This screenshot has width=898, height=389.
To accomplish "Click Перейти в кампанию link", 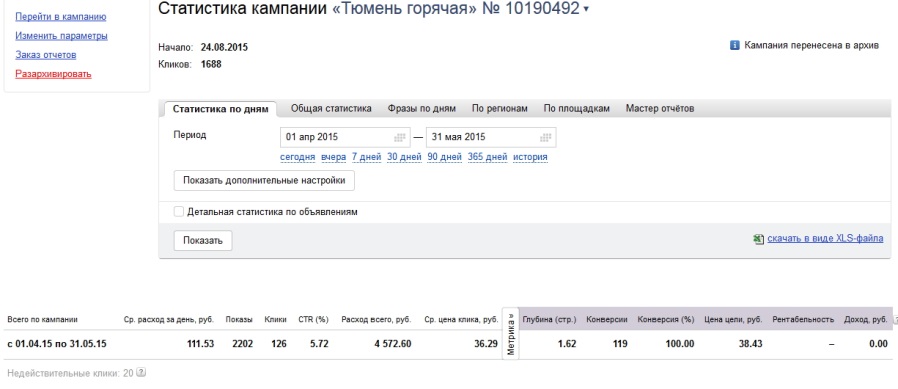I will [x=61, y=17].
